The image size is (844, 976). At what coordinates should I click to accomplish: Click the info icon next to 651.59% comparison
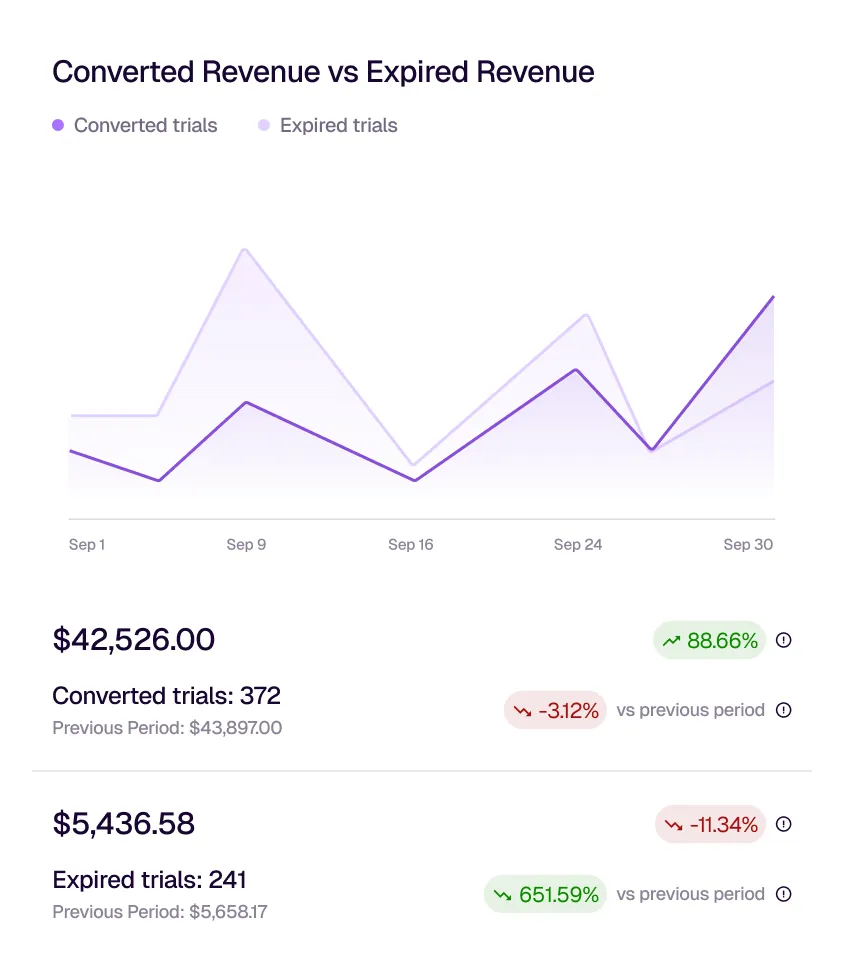[784, 894]
